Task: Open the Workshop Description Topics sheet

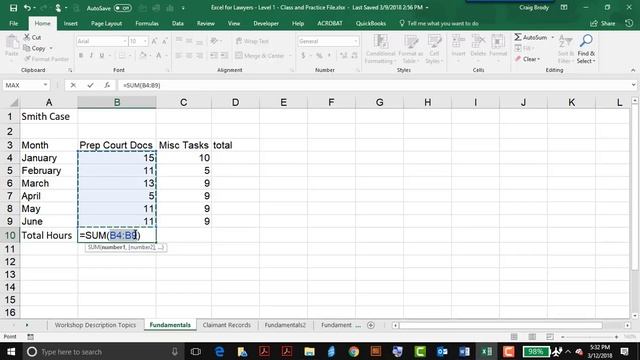Action: [x=95, y=325]
